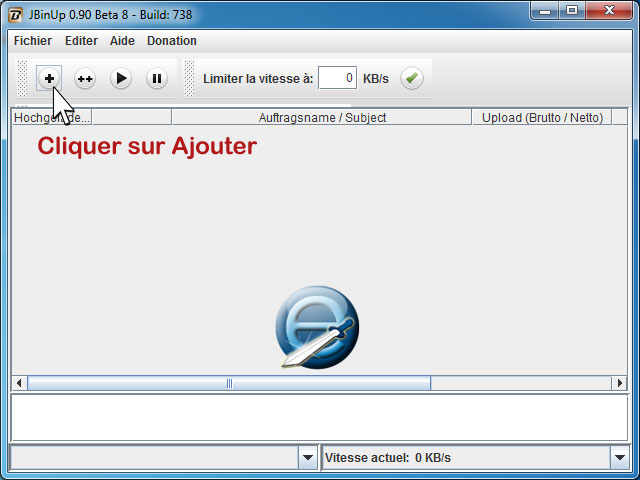
Task: Click the single plus Add button
Action: click(x=49, y=78)
